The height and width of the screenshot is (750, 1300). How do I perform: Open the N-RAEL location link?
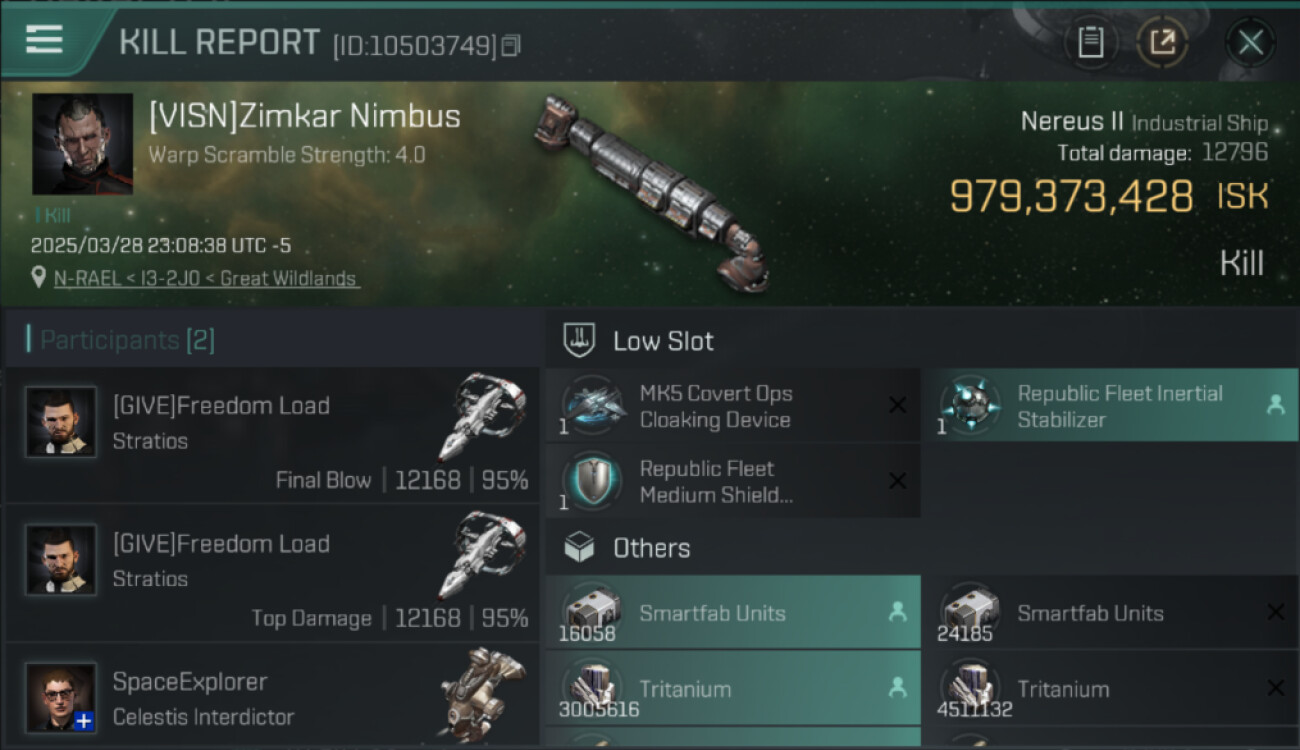pos(206,279)
